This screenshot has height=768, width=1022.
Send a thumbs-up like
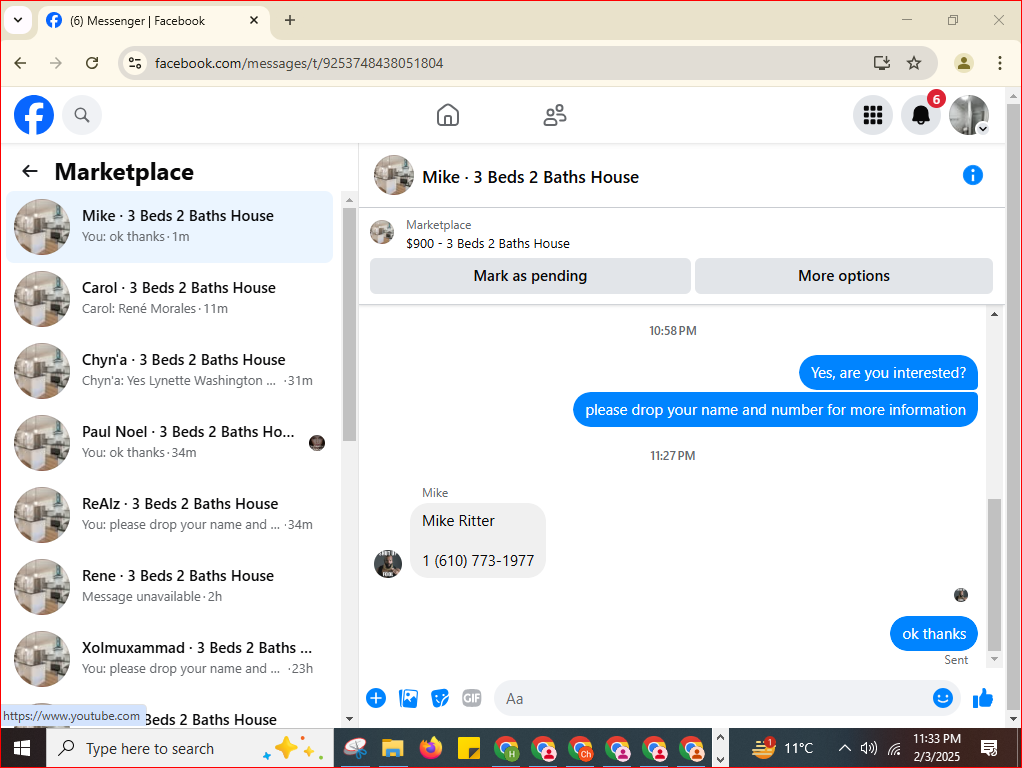(982, 698)
